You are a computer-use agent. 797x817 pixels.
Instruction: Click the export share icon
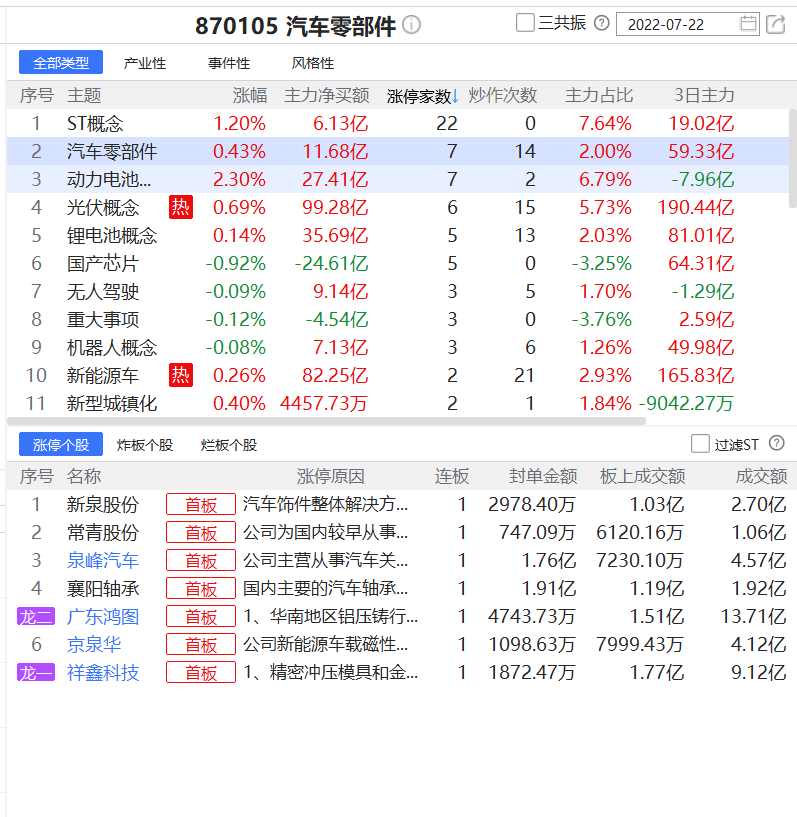pos(776,24)
